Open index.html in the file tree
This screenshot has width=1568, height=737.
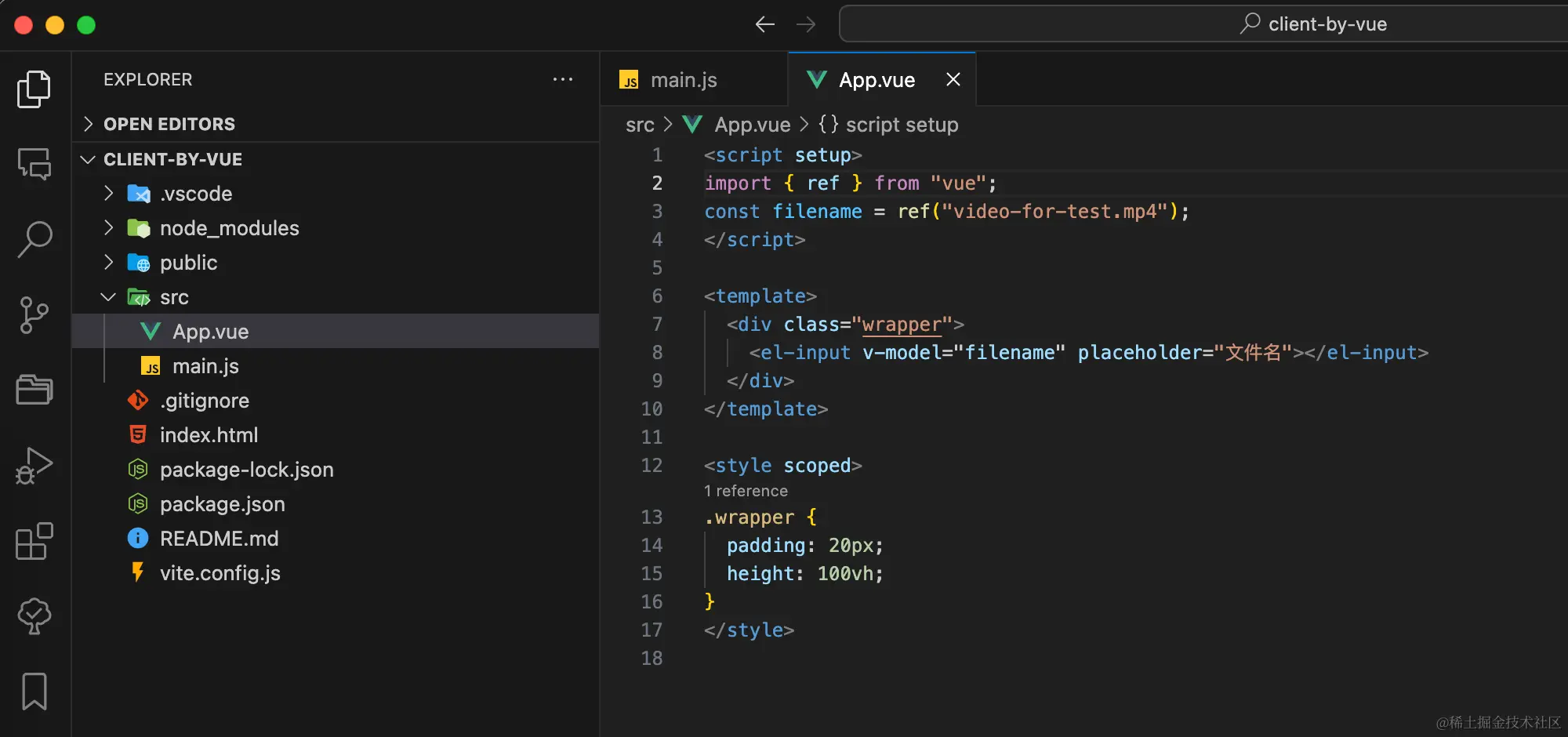336,435
